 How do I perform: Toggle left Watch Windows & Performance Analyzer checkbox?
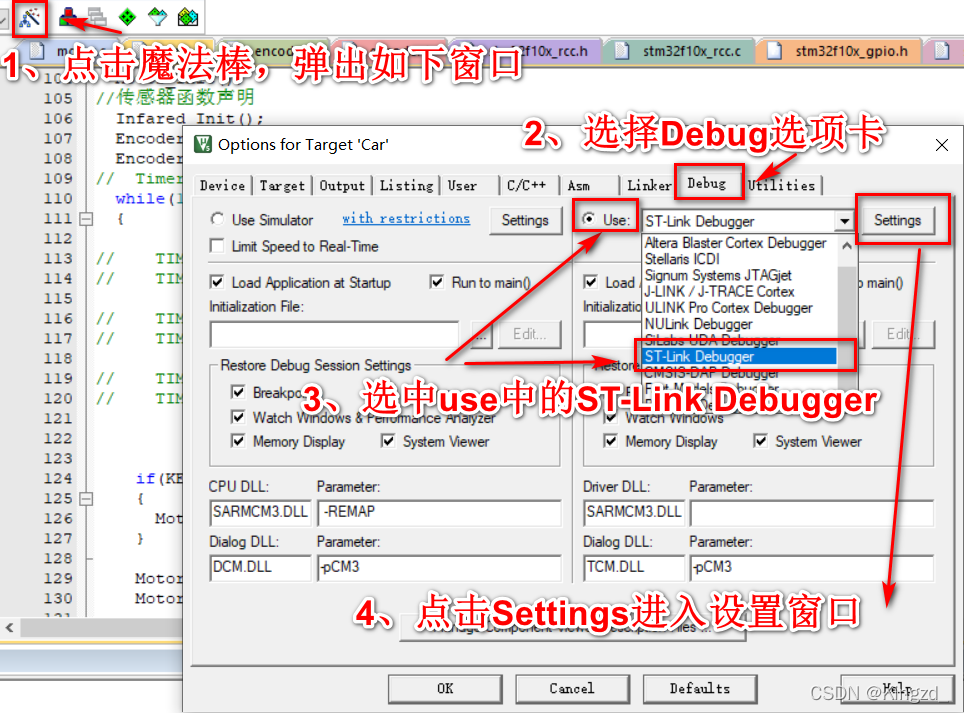pyautogui.click(x=238, y=417)
